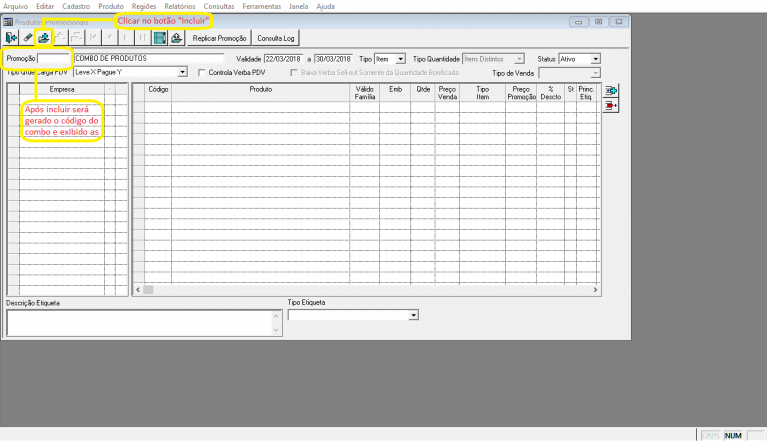Viewport: 767px width, 443px height.
Task: Click the Validade start date 22/03/2018 field
Action: [283, 59]
